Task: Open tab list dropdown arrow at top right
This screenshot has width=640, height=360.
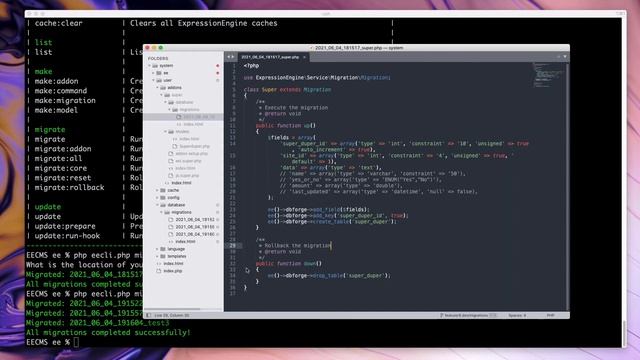Action: tap(565, 57)
